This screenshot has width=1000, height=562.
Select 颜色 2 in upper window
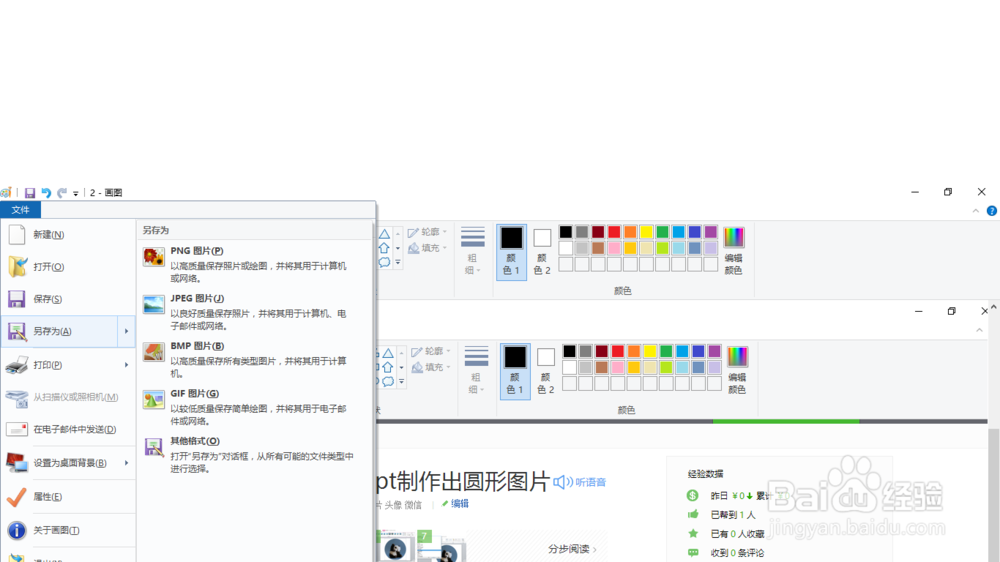pos(542,252)
